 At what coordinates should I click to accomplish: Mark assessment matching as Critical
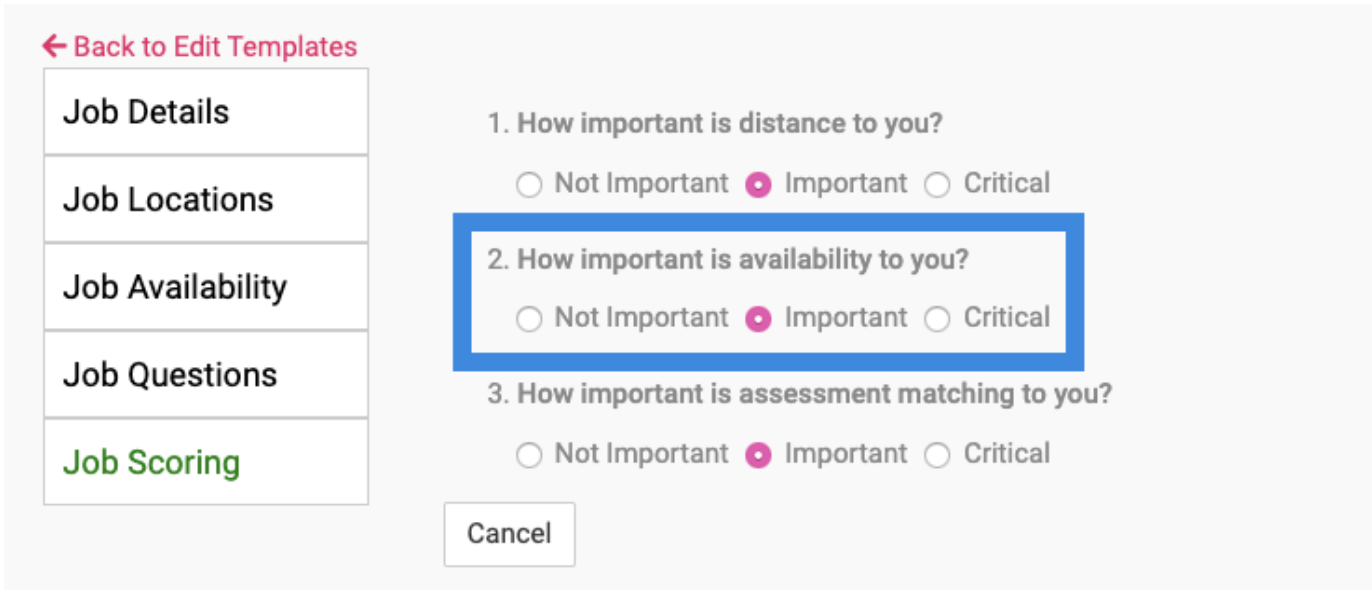click(937, 455)
